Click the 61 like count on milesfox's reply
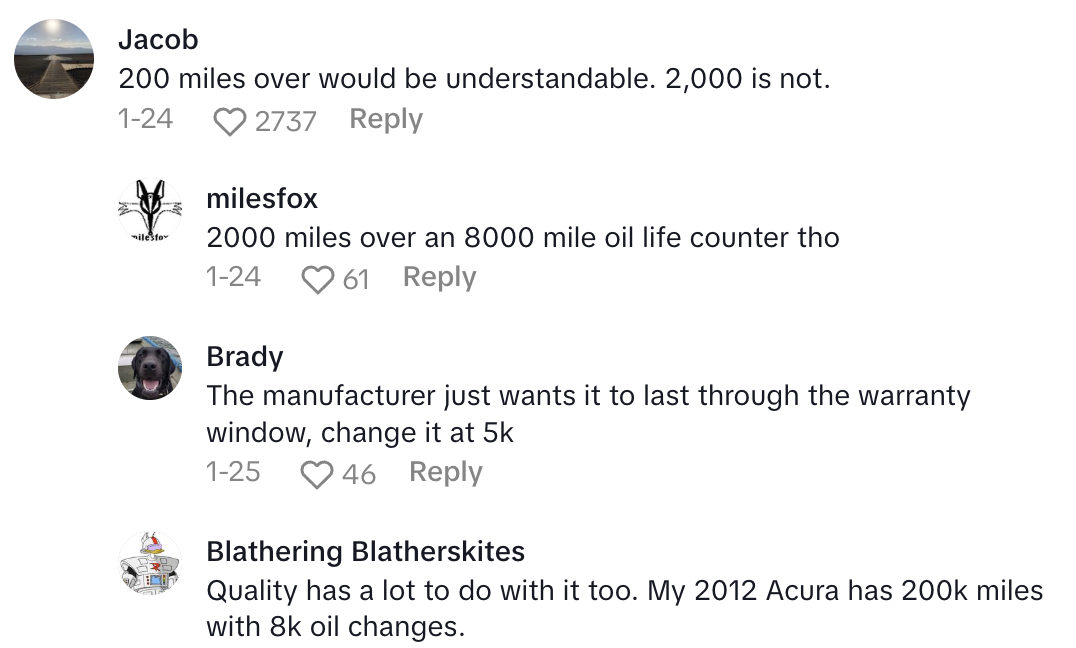Screen dimensions: 1076x648 pos(356,279)
